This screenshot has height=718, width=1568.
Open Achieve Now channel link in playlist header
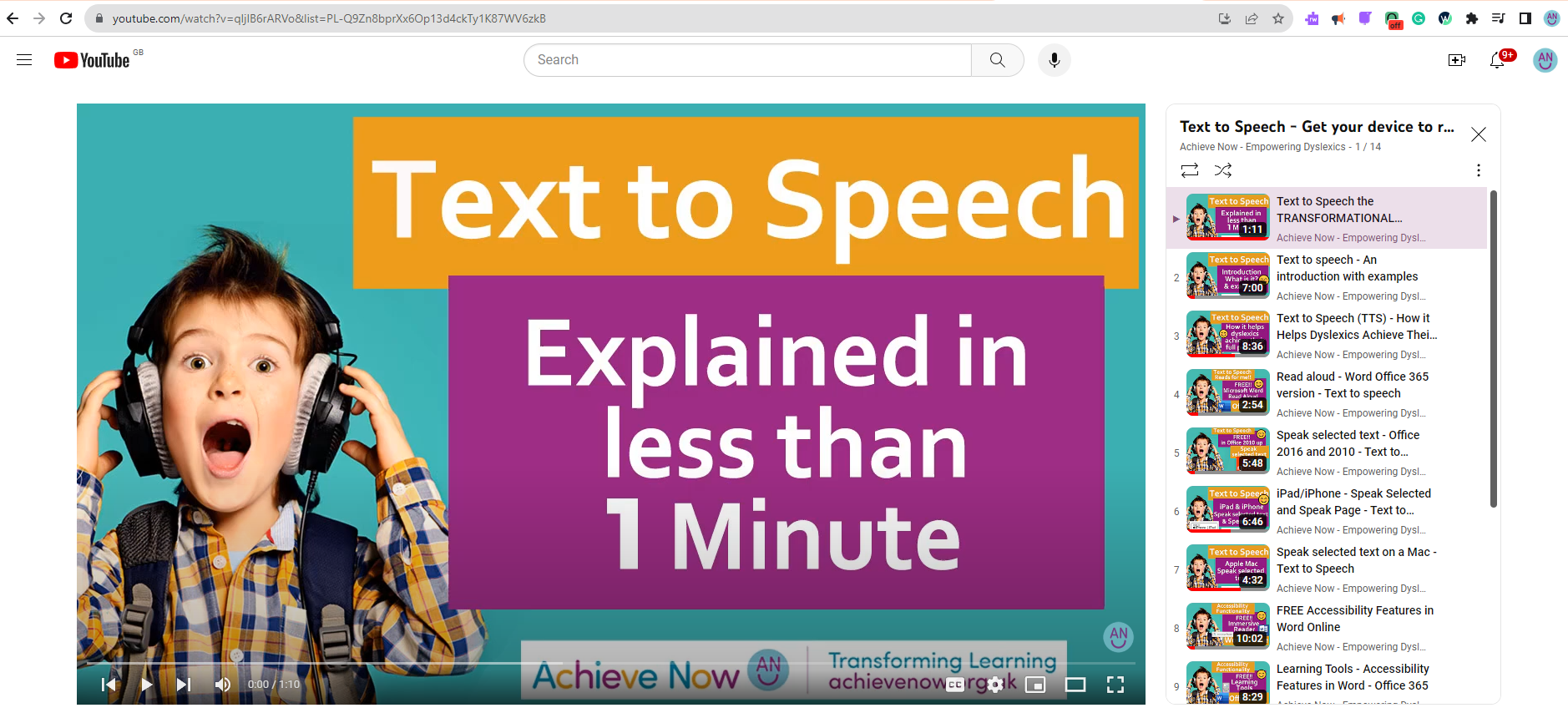click(x=1262, y=147)
